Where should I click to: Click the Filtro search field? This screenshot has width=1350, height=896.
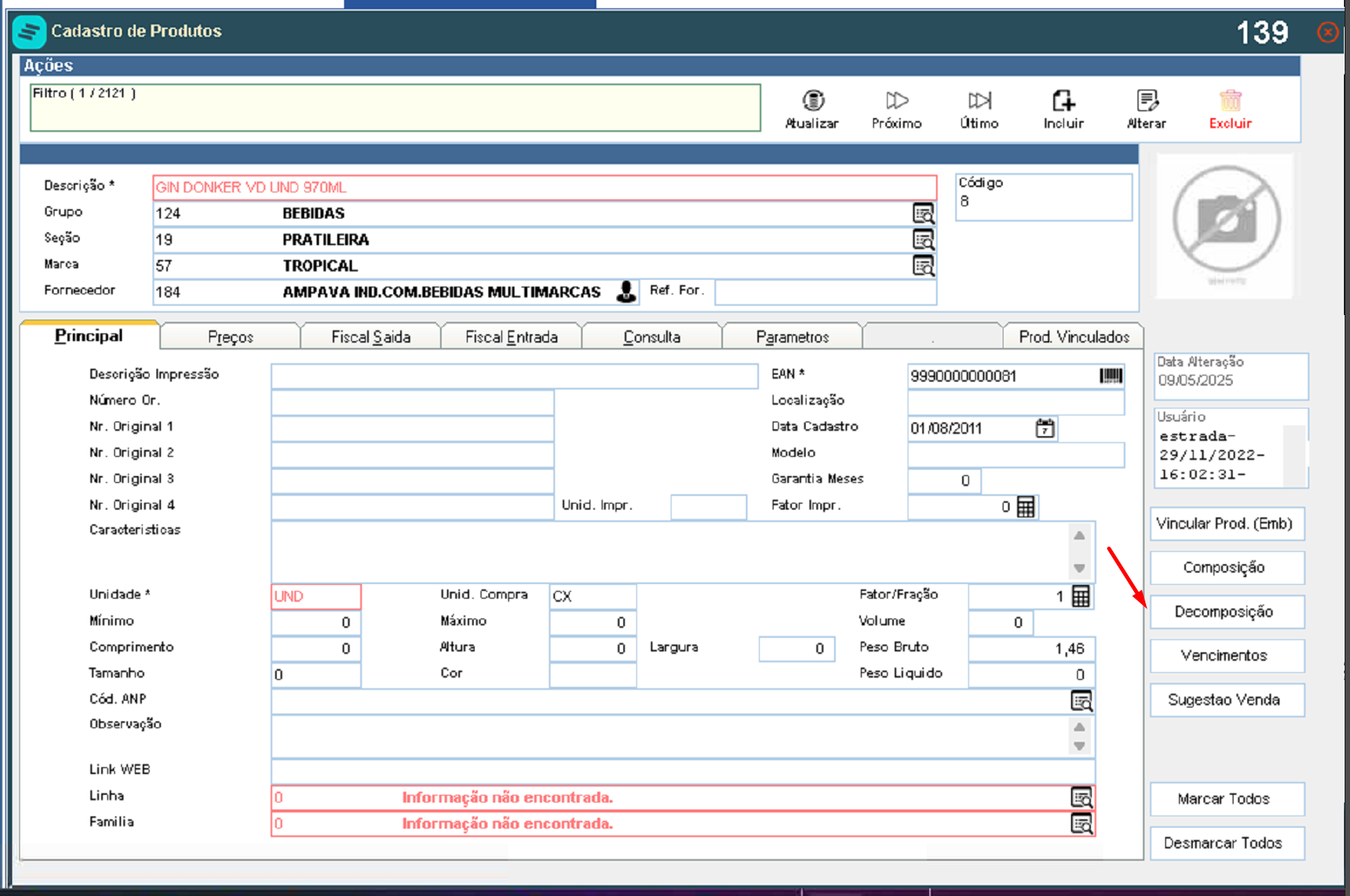pyautogui.click(x=396, y=108)
